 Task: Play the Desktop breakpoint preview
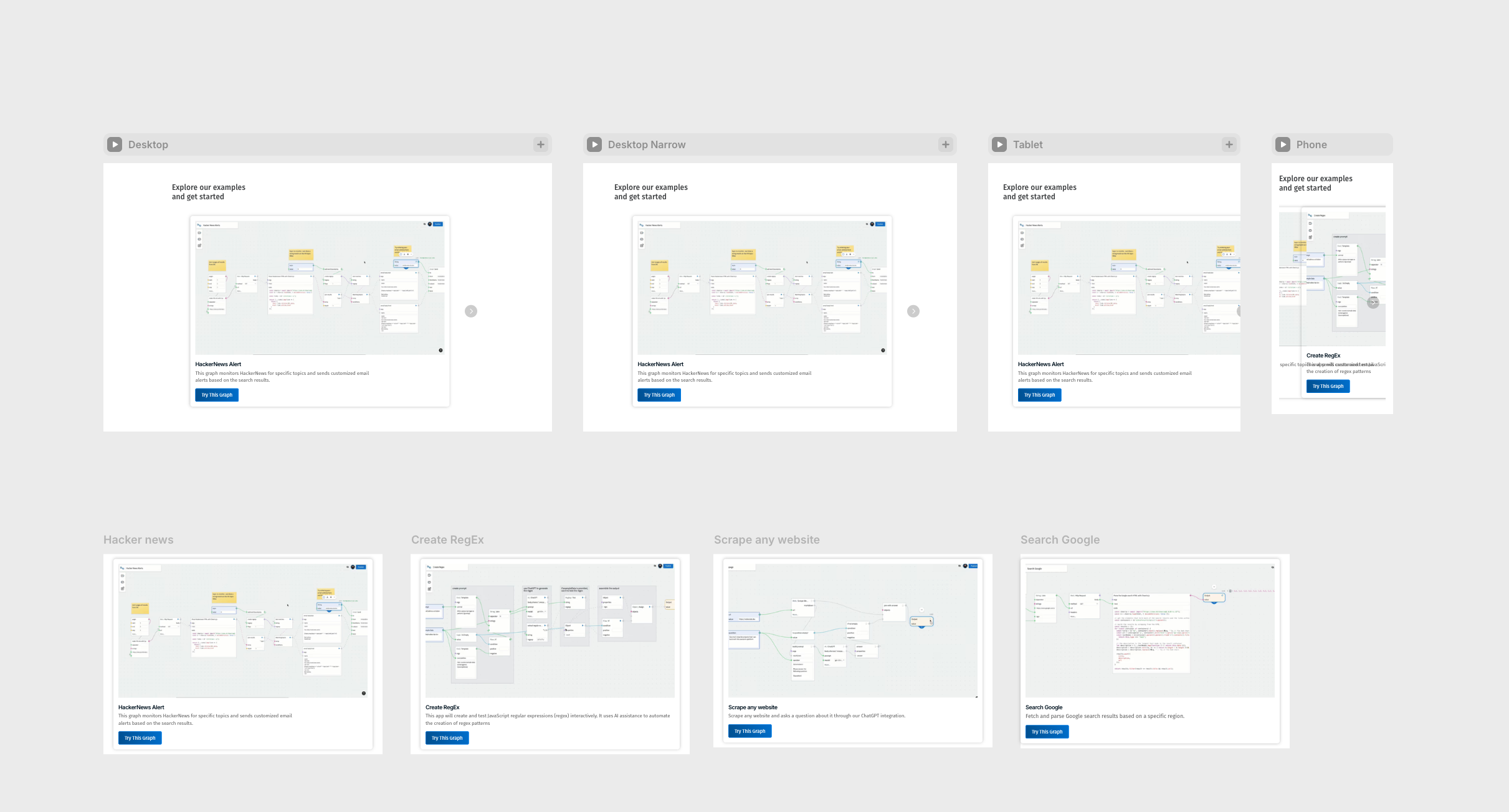pyautogui.click(x=115, y=144)
